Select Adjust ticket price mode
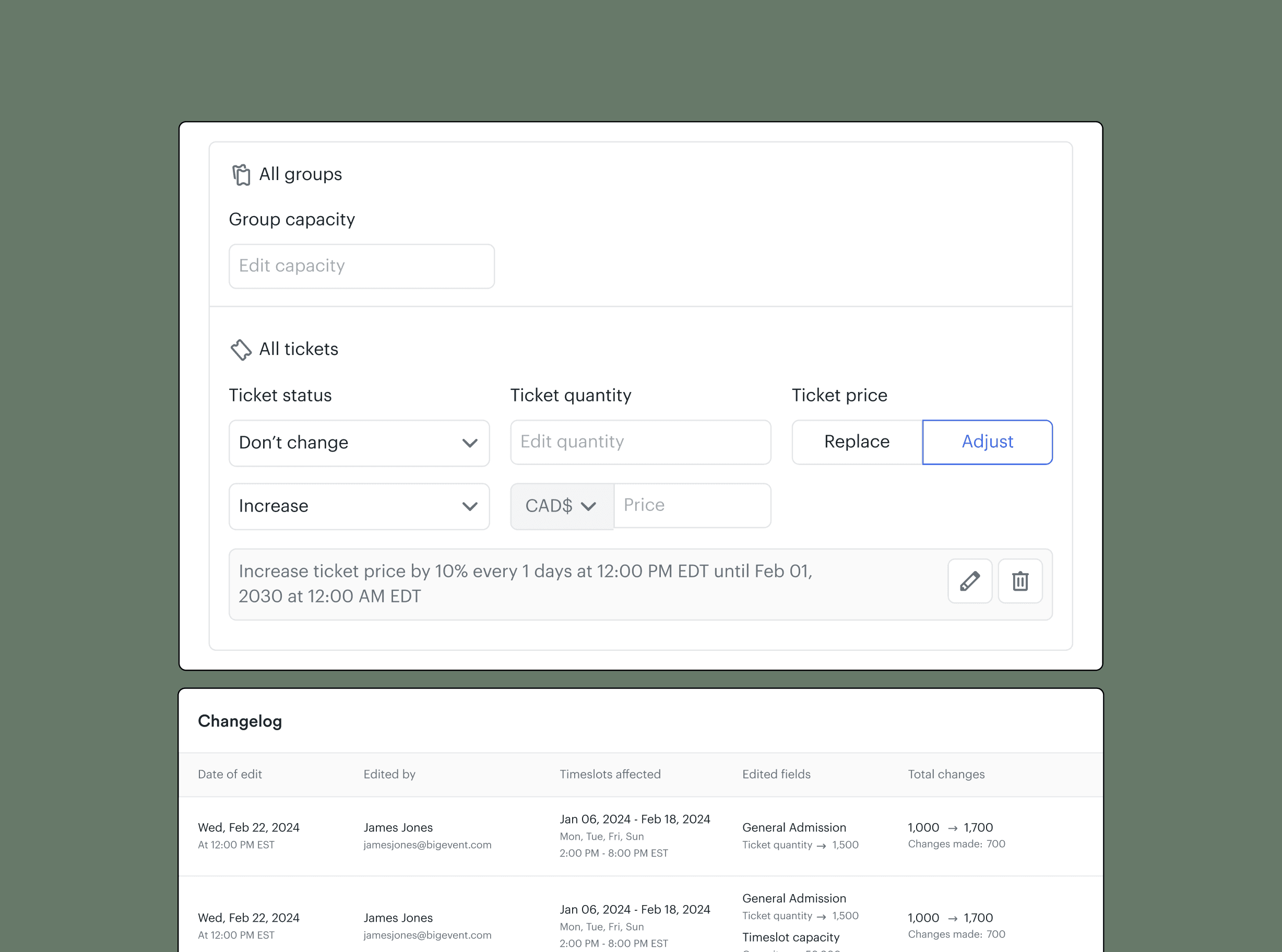Image resolution: width=1282 pixels, height=952 pixels. [987, 442]
